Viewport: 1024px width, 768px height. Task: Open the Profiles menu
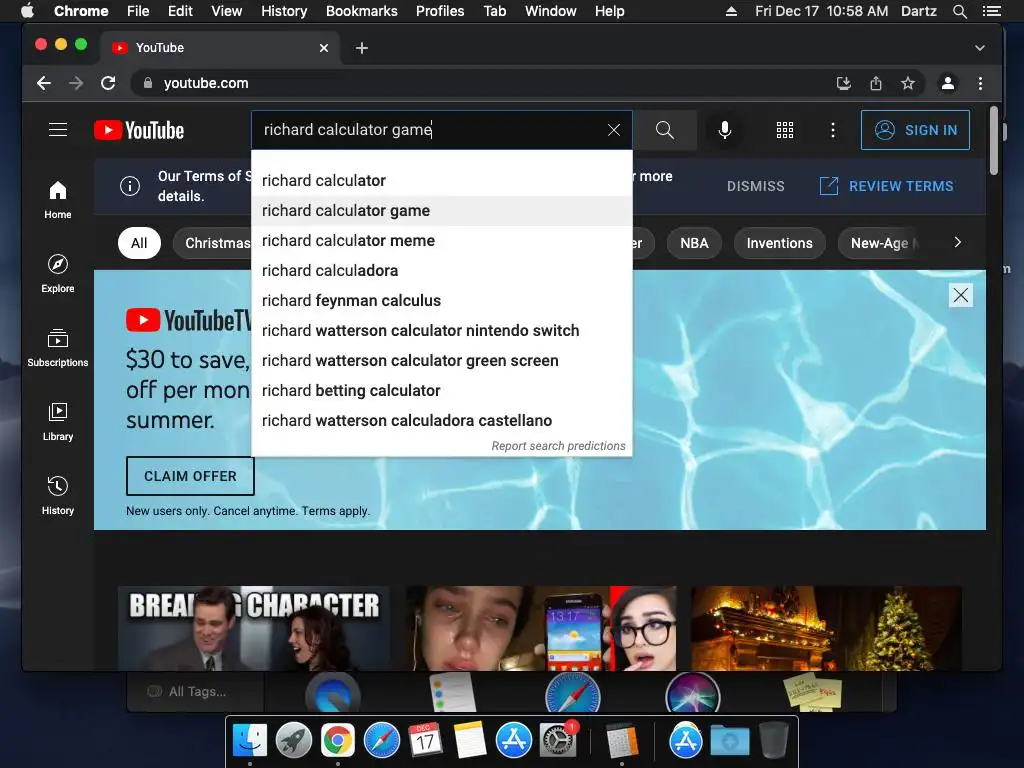[x=440, y=11]
